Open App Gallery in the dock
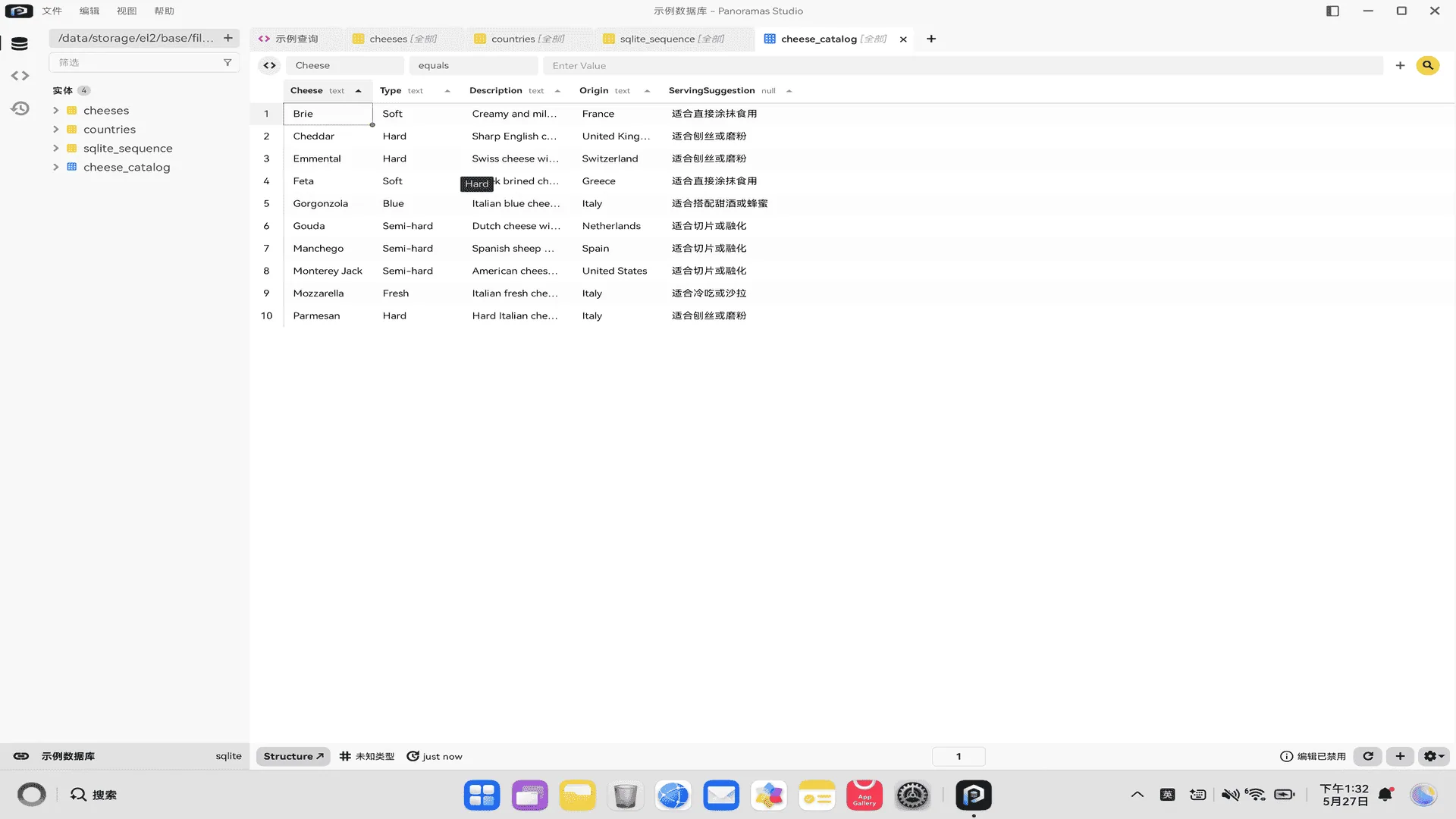 (x=864, y=795)
